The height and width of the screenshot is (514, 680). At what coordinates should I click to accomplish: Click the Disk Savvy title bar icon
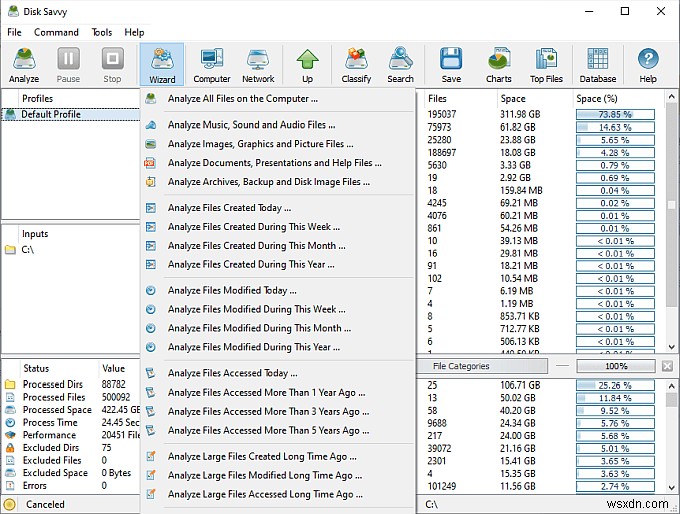pos(13,11)
